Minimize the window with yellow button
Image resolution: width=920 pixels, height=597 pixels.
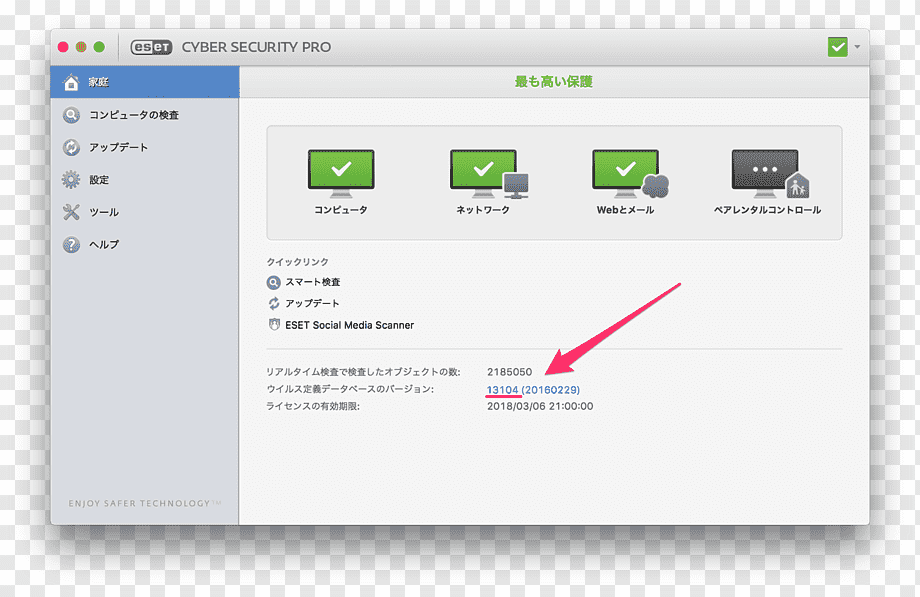[x=81, y=47]
